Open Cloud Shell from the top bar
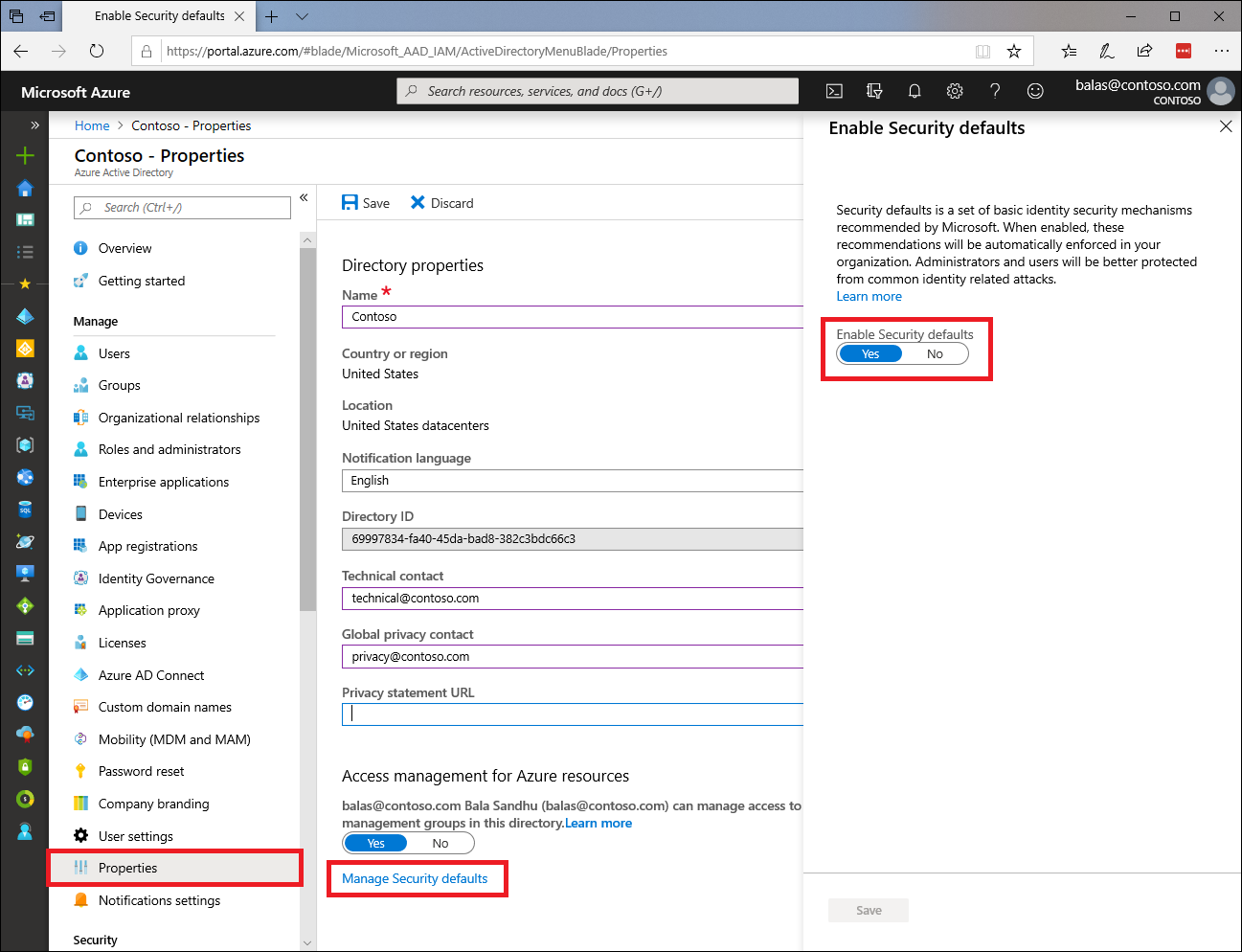 click(833, 91)
